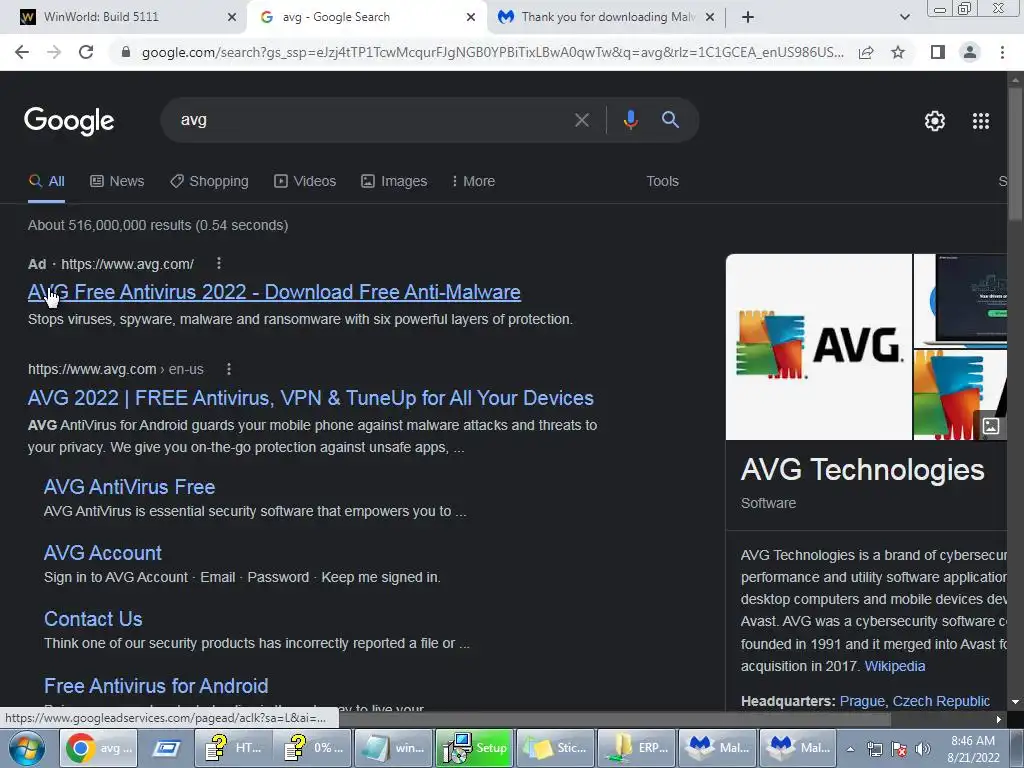The image size is (1024, 768).
Task: Open the taskbar clock showing 8:46 AM
Action: point(973,749)
